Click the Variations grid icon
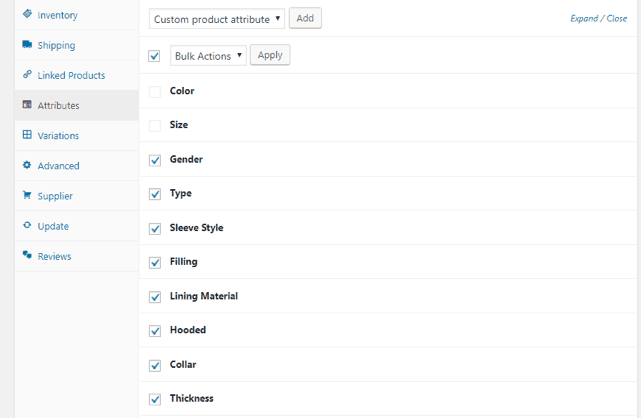 [x=27, y=135]
